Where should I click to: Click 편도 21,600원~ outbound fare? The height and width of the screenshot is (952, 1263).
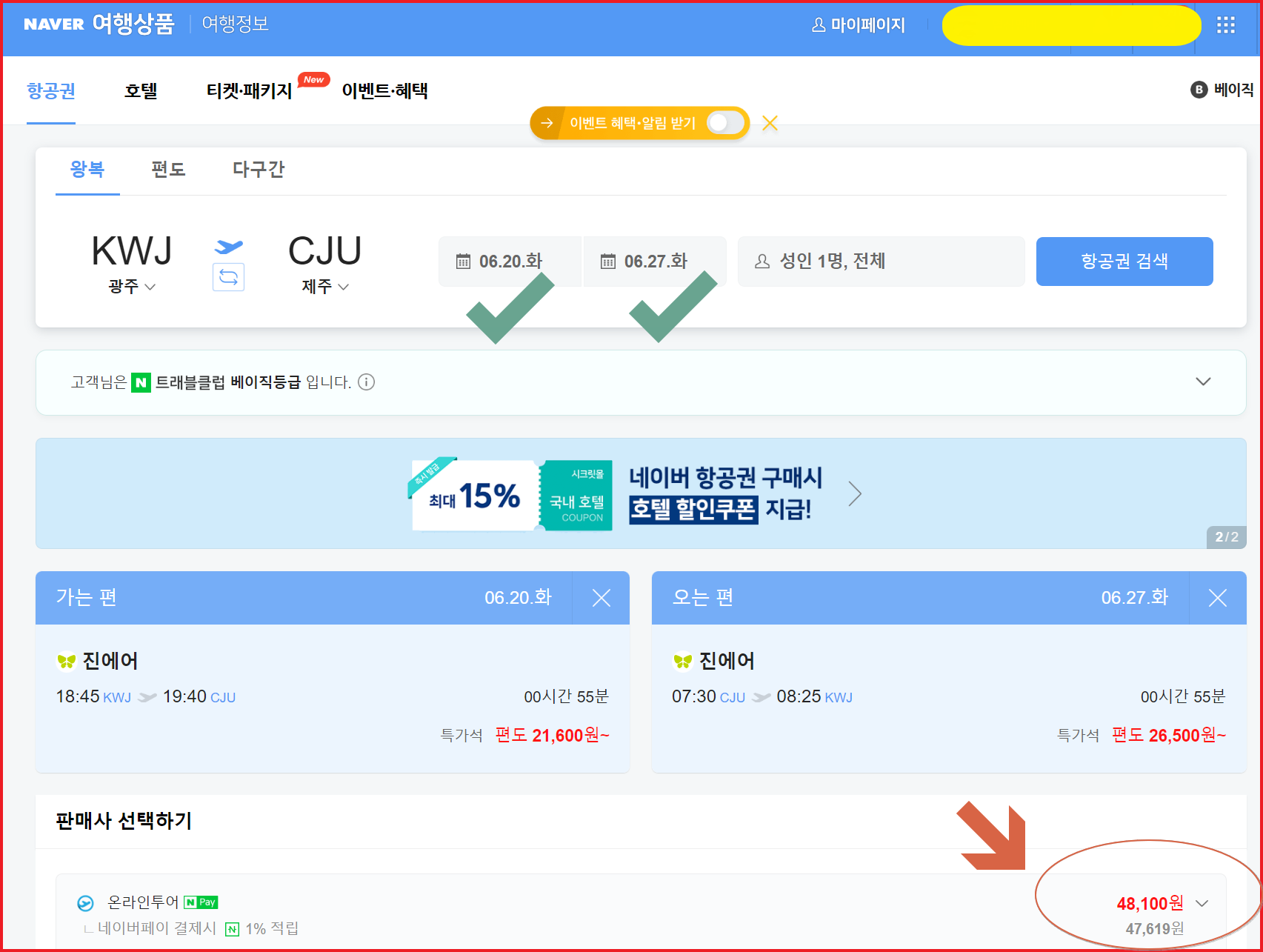click(552, 736)
